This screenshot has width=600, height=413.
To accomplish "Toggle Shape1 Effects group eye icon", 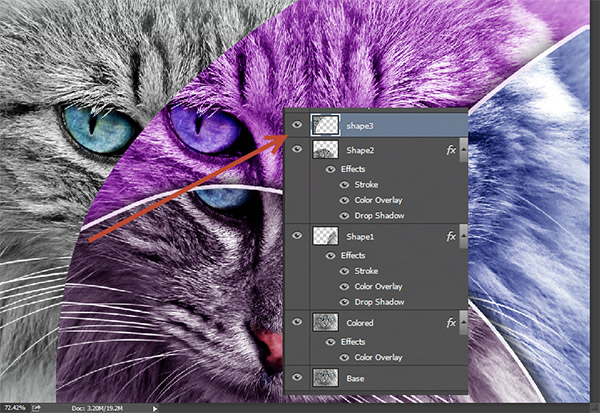I will (x=329, y=255).
